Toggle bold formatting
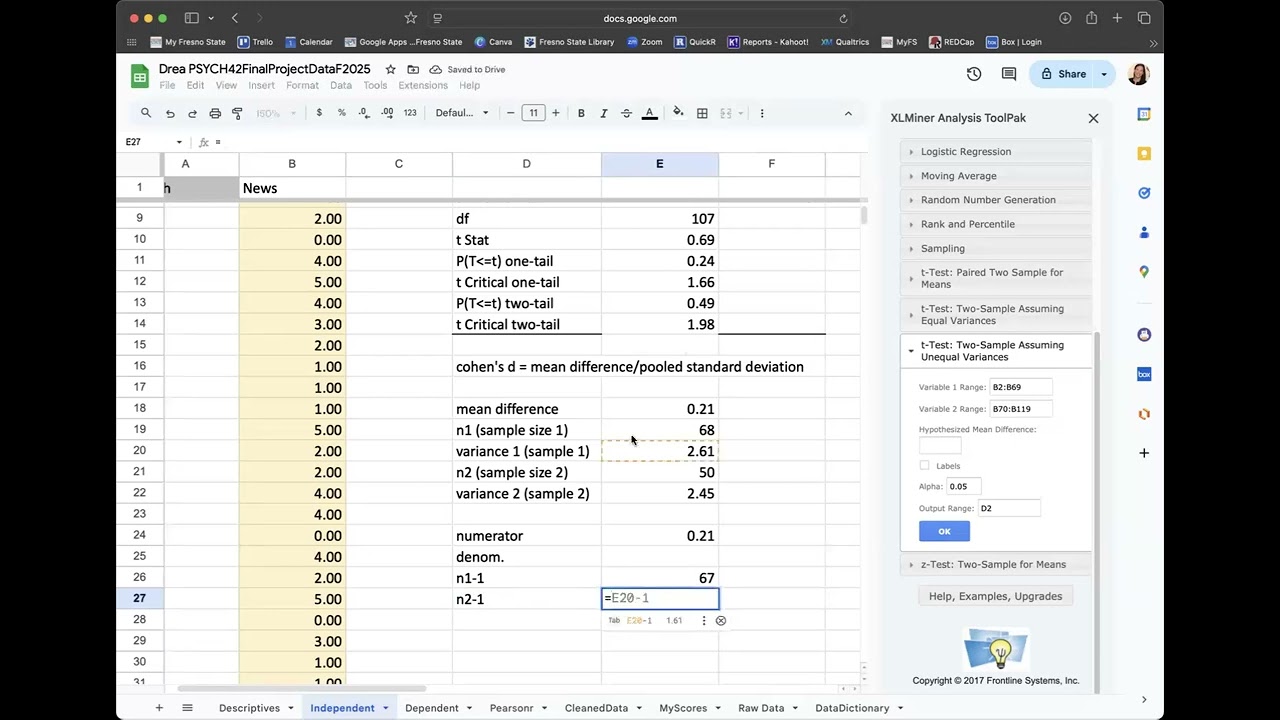 pos(581,113)
